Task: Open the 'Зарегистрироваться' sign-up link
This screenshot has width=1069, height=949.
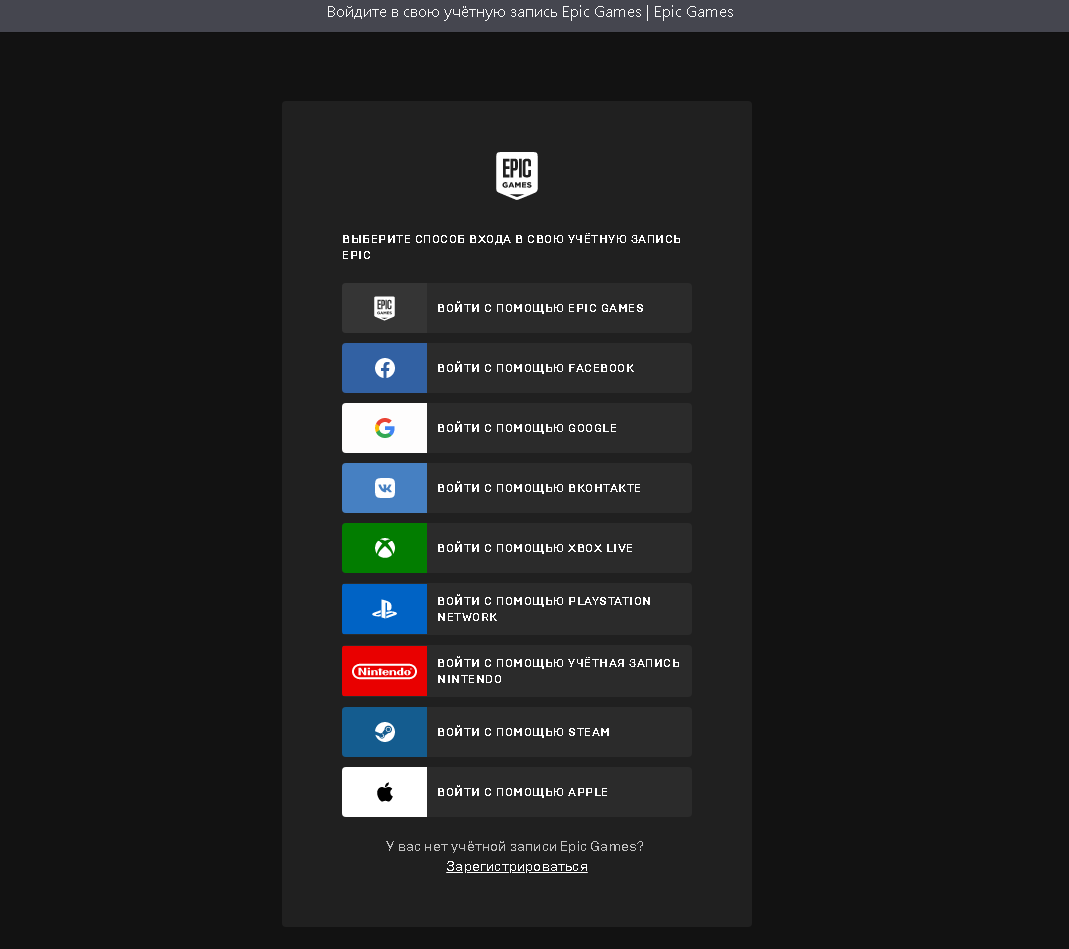Action: click(517, 867)
